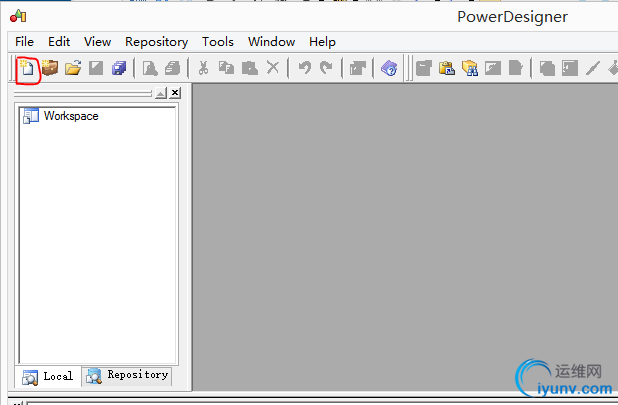Click the Save All blue diskettes icon
Image resolution: width=618 pixels, height=405 pixels.
pos(119,68)
